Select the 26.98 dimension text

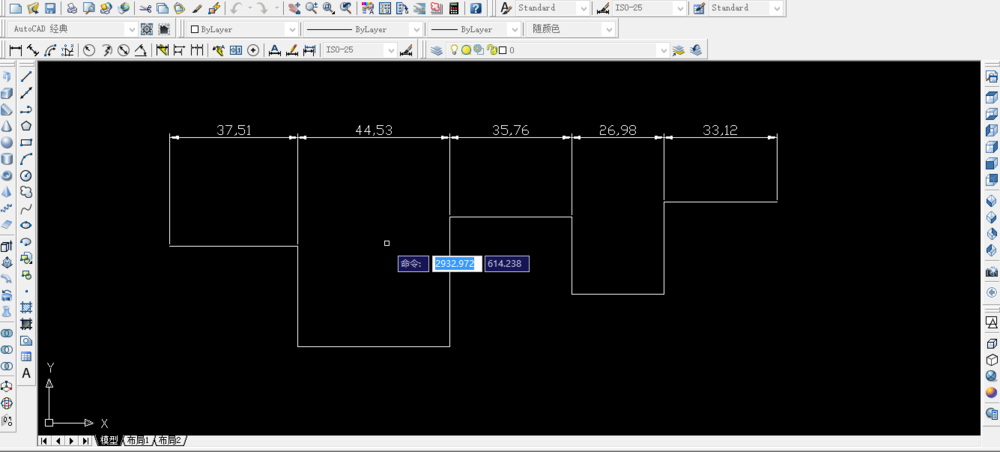[x=618, y=130]
